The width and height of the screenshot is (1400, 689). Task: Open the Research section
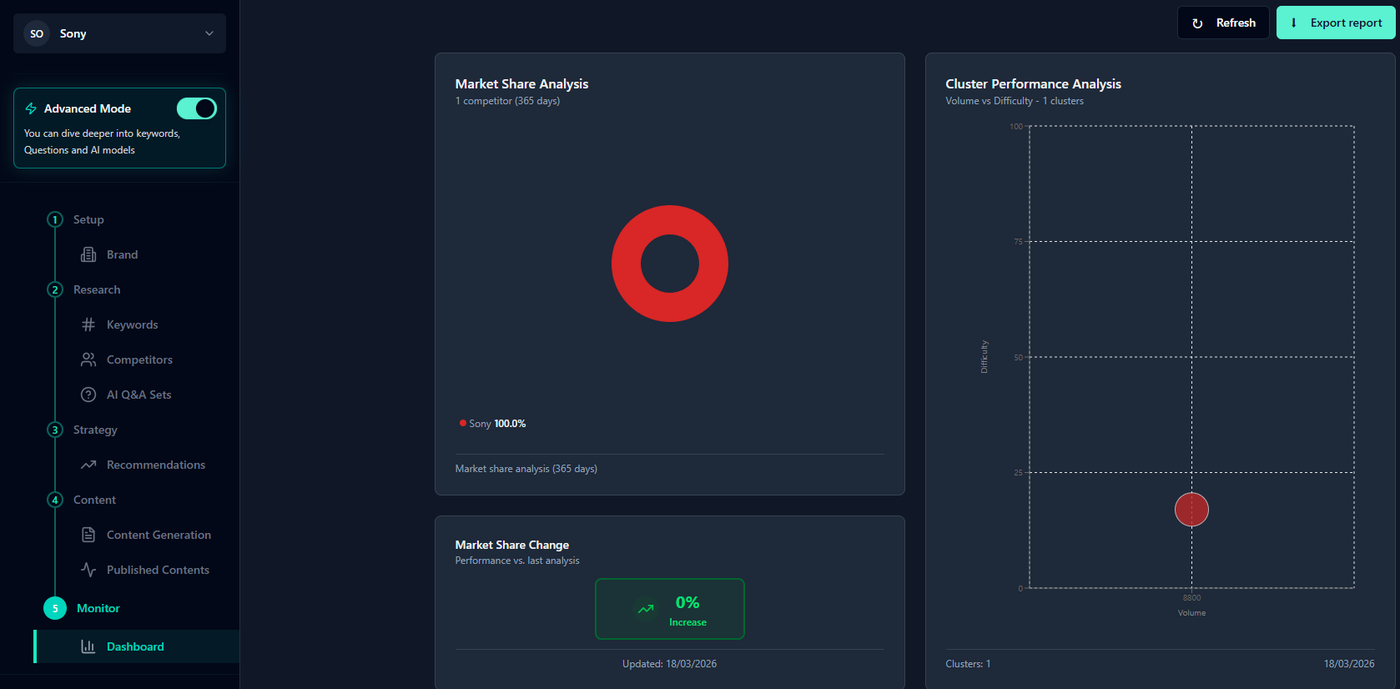[x=96, y=289]
